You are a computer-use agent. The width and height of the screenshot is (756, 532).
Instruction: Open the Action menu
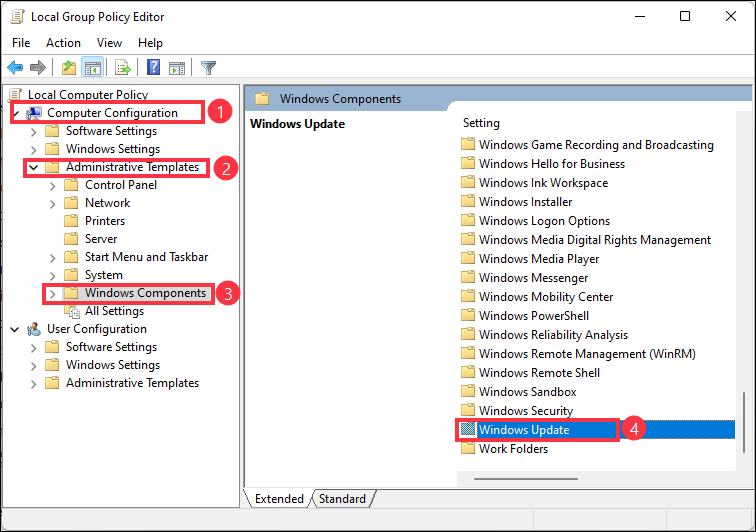63,43
